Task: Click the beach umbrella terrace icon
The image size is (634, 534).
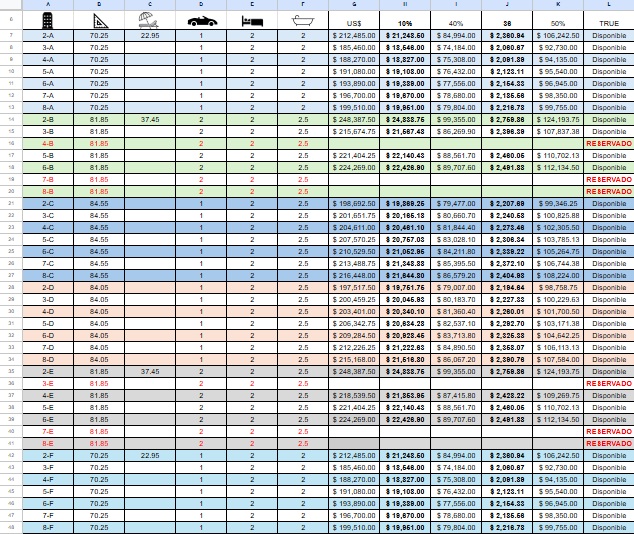Action: (150, 20)
